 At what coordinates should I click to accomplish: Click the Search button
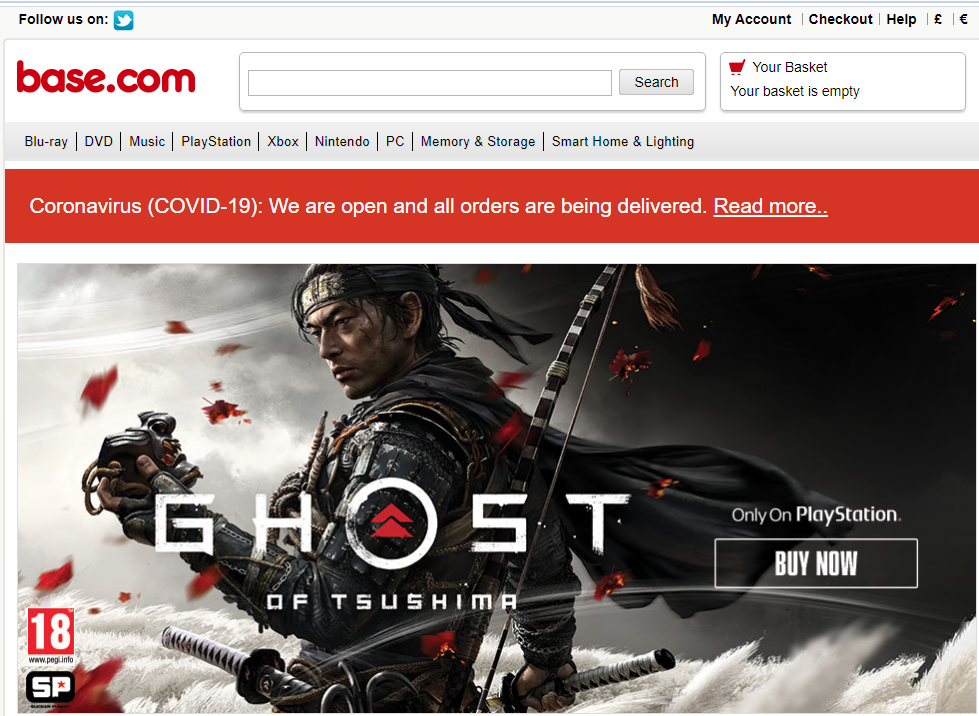tap(656, 82)
